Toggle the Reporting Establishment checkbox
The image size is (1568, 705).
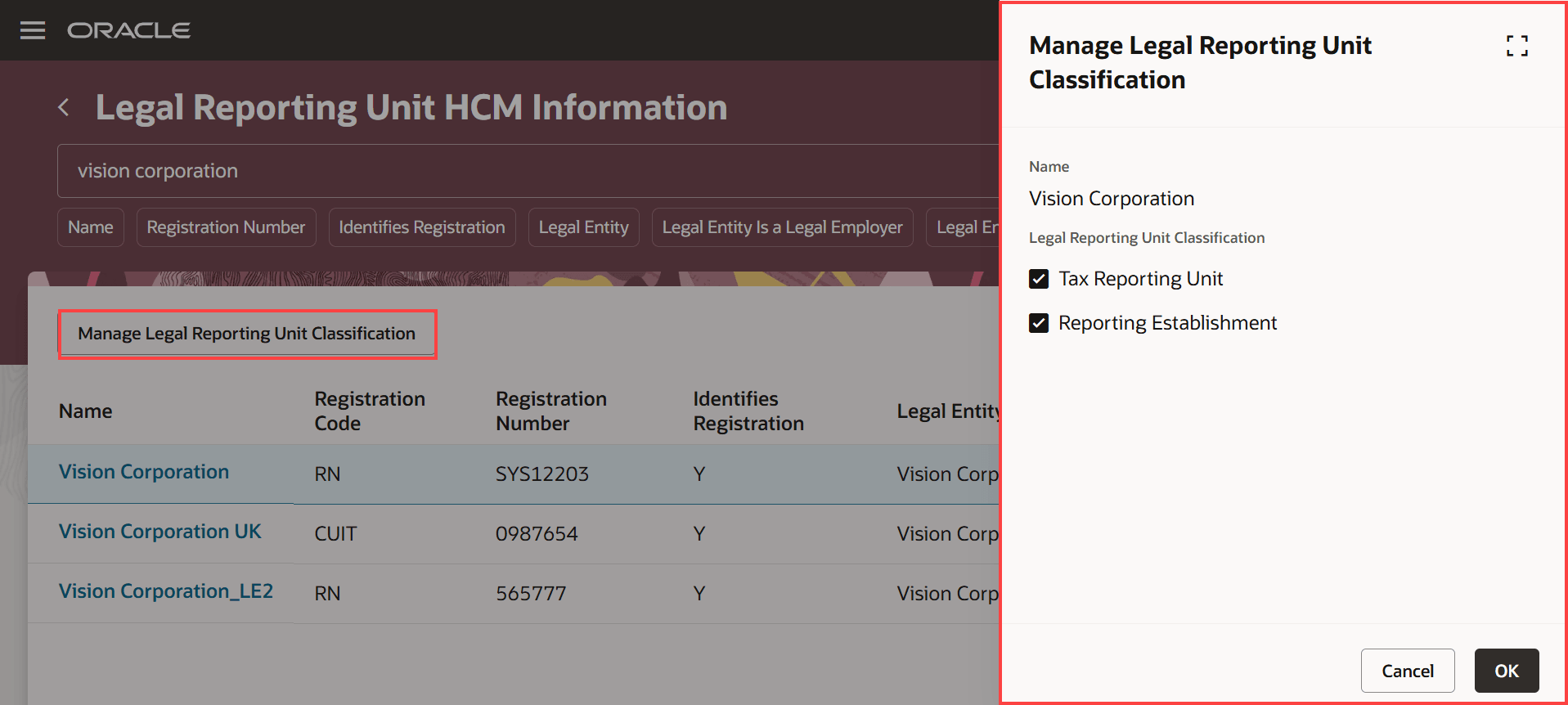coord(1039,323)
